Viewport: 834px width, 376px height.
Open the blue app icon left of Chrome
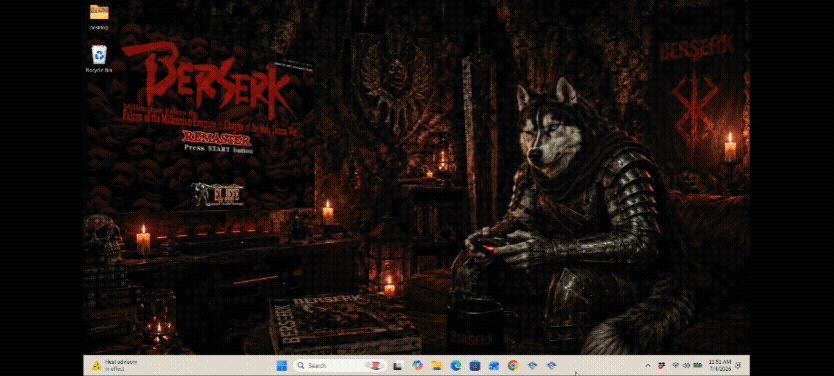tap(494, 365)
